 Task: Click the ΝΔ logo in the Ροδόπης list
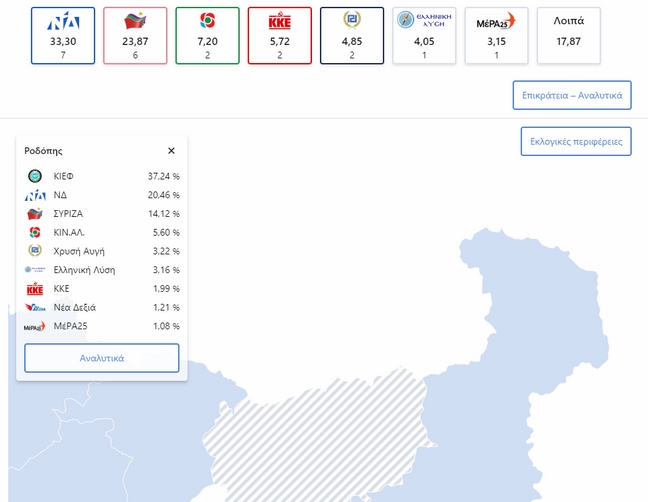pyautogui.click(x=35, y=195)
